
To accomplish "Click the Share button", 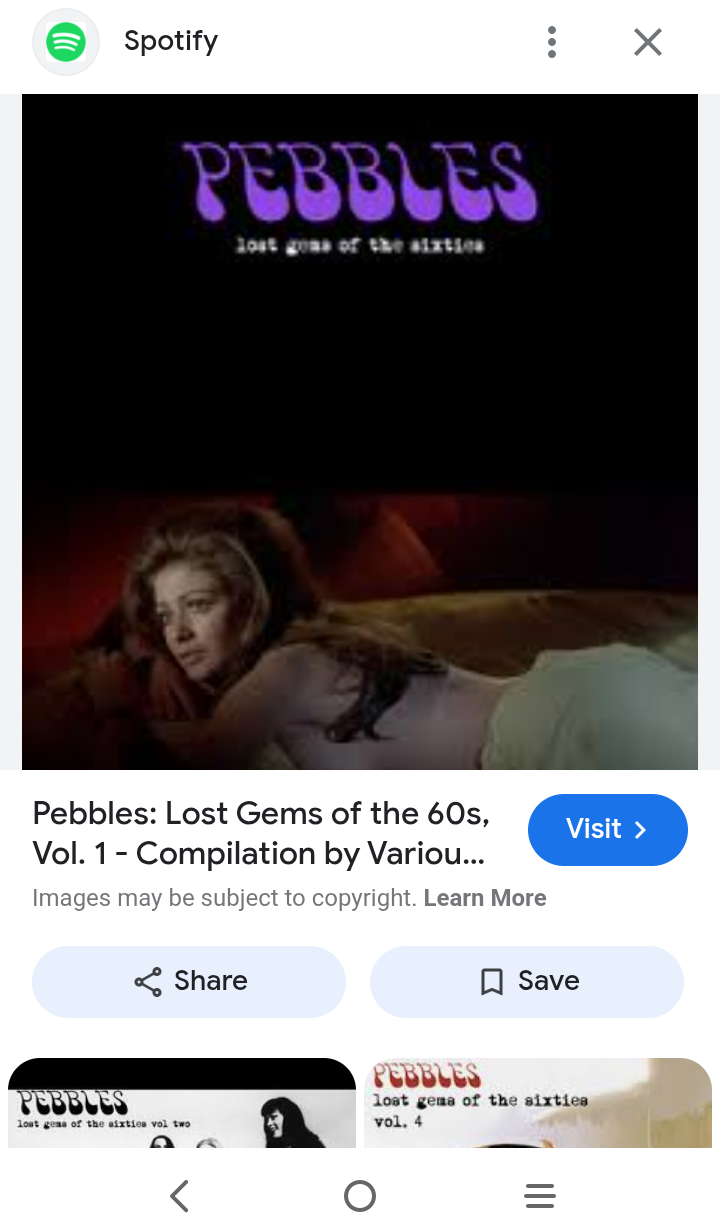I will point(189,981).
